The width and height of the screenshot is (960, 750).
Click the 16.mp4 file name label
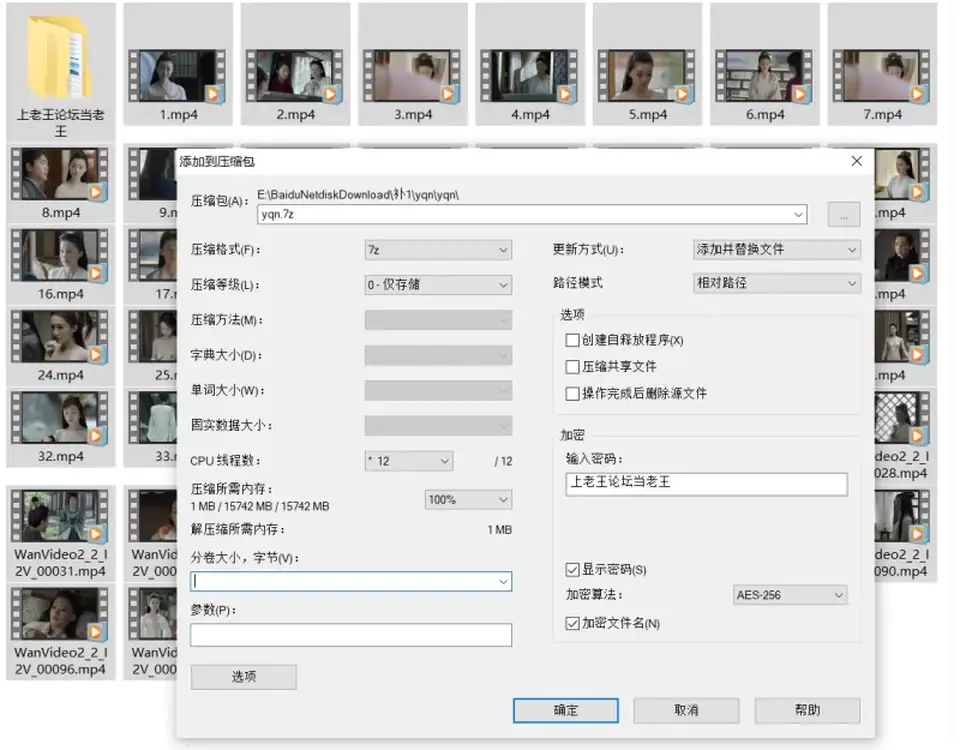coord(61,294)
